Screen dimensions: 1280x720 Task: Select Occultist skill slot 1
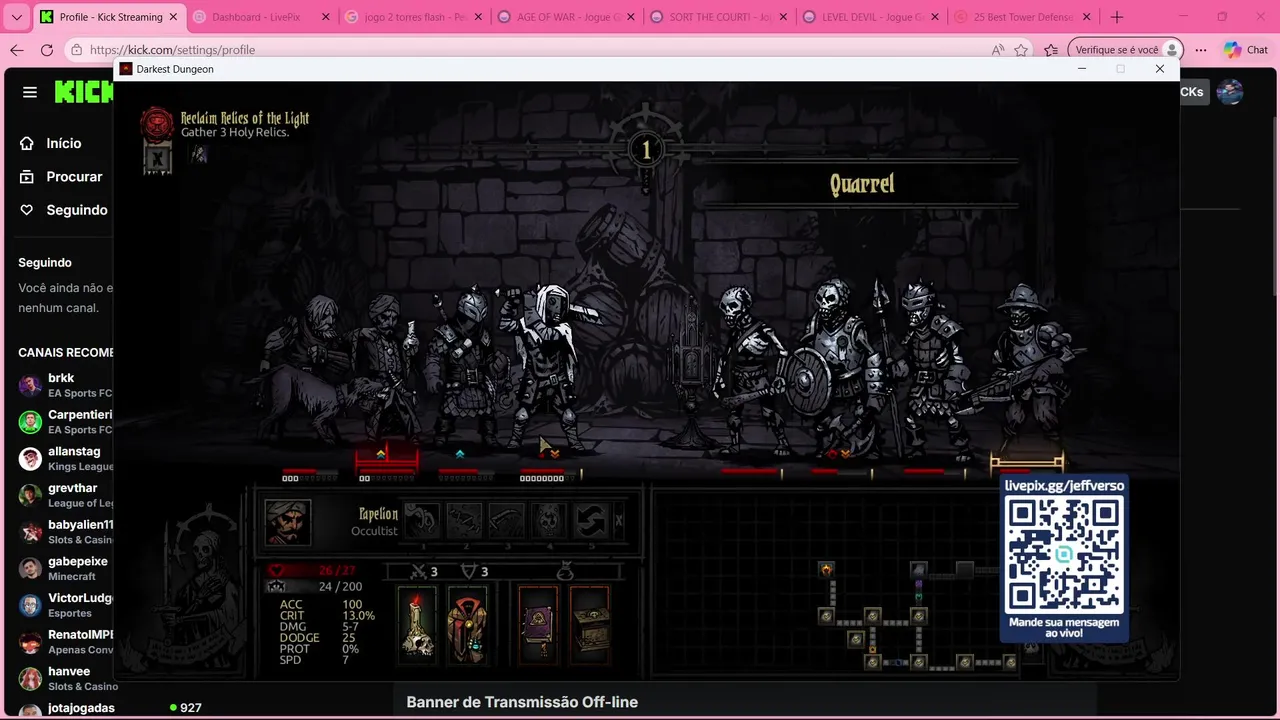[x=422, y=521]
